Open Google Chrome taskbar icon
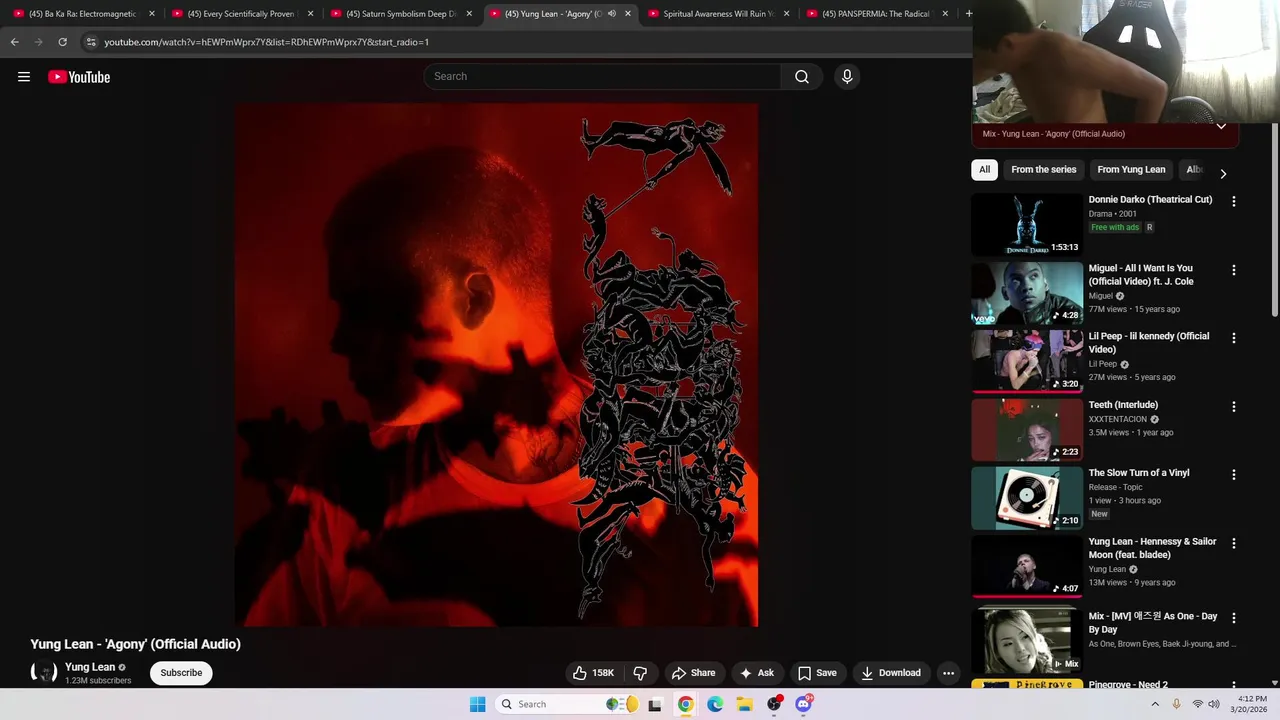 pyautogui.click(x=685, y=704)
